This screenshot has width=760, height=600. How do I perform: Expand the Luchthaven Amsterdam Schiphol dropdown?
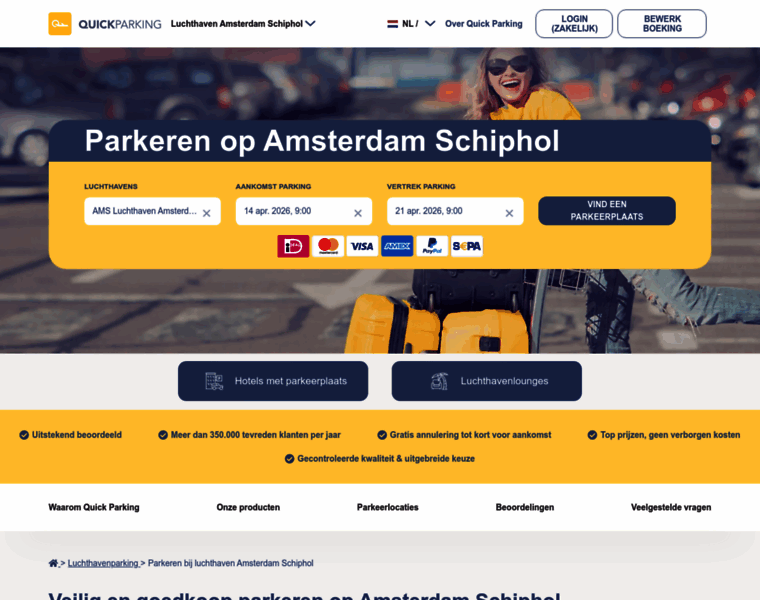pos(243,24)
